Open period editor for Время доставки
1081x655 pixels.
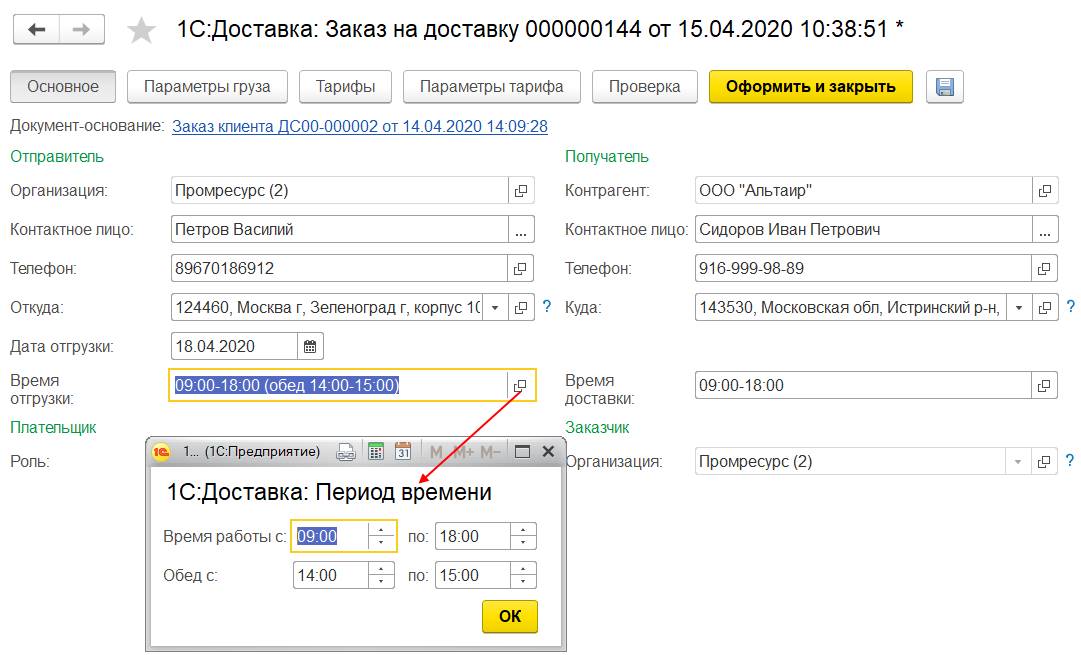click(1045, 385)
